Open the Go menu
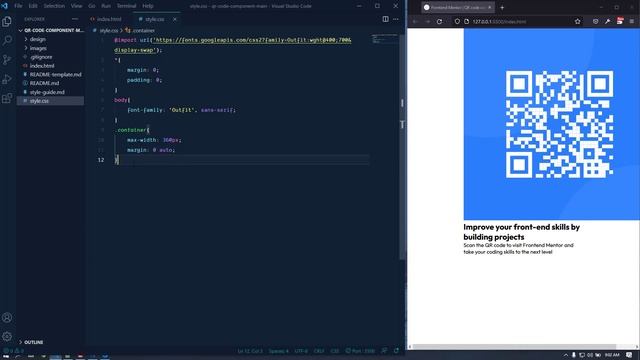 tap(92, 6)
